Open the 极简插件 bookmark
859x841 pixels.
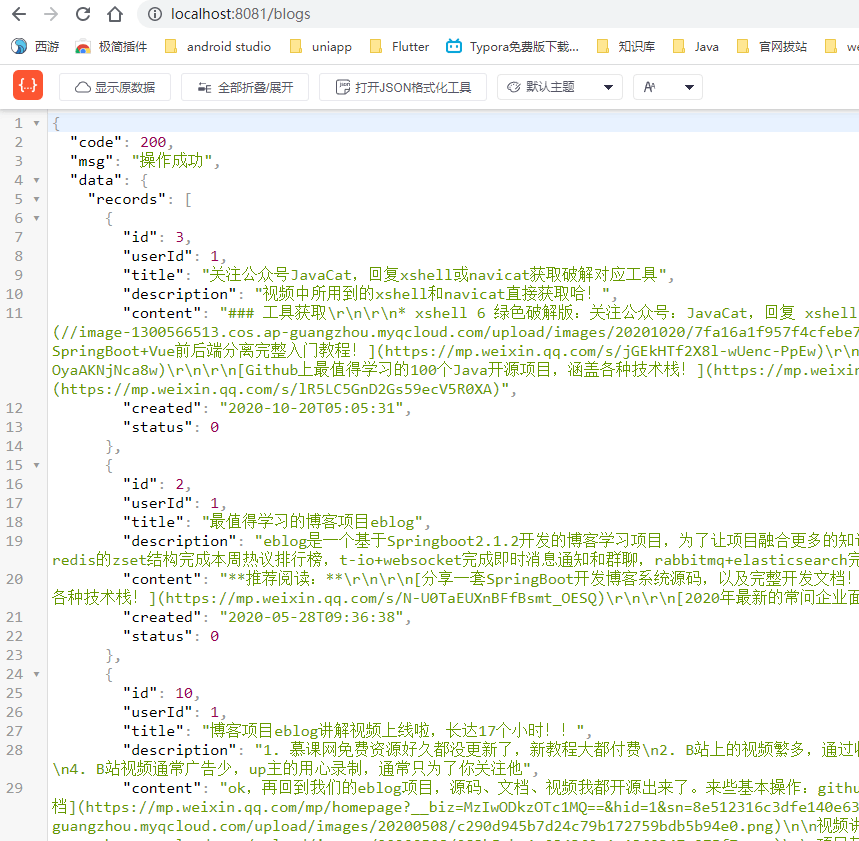point(111,47)
